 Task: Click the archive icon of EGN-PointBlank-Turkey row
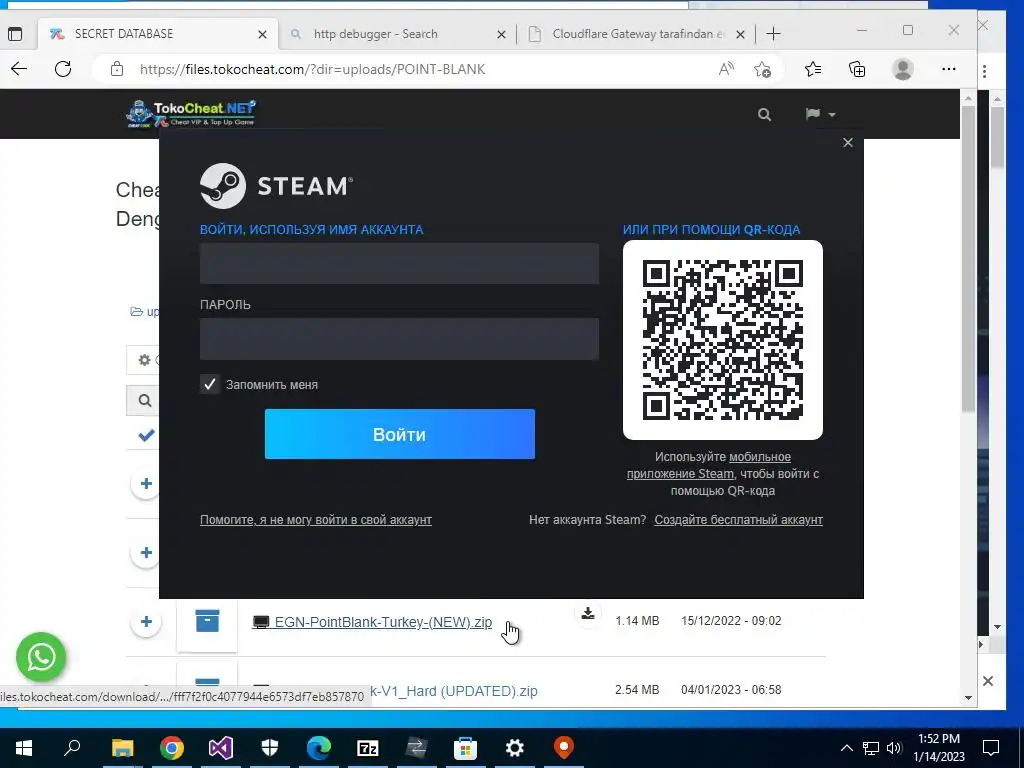[x=207, y=620]
